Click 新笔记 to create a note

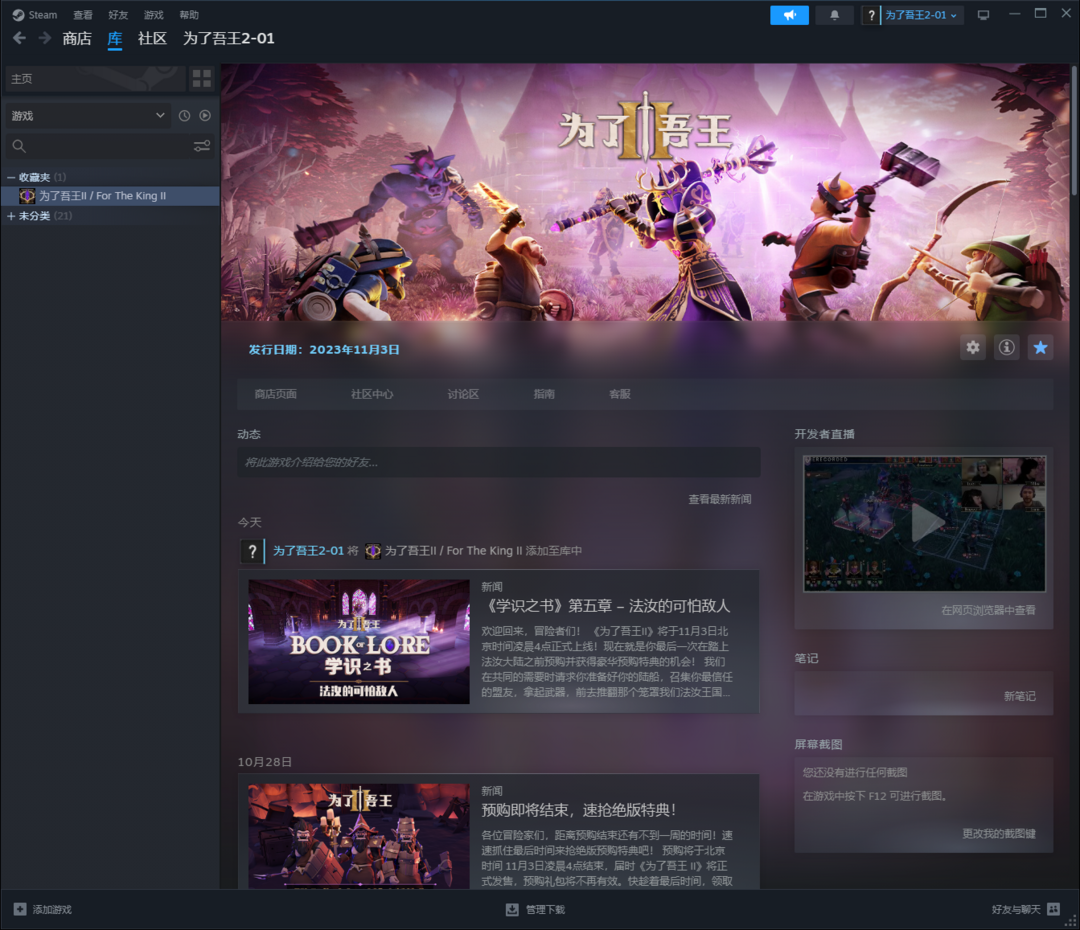pos(1019,696)
